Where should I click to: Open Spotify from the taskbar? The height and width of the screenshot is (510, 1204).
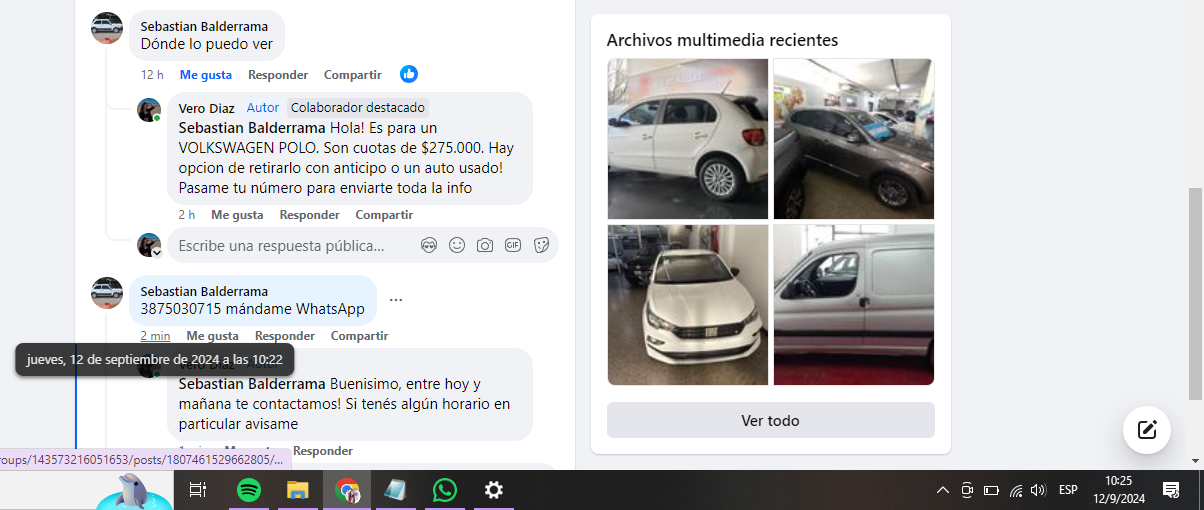pos(249,490)
